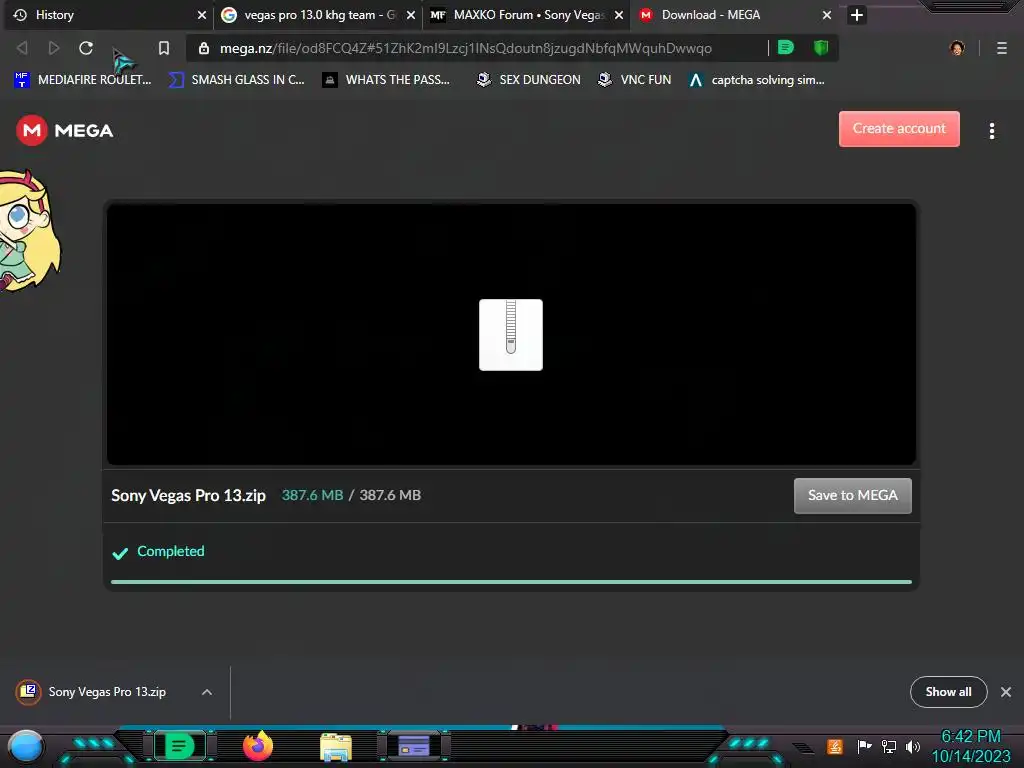Viewport: 1024px width, 768px height.
Task: Open VNC FUN bookmark
Action: (634, 80)
